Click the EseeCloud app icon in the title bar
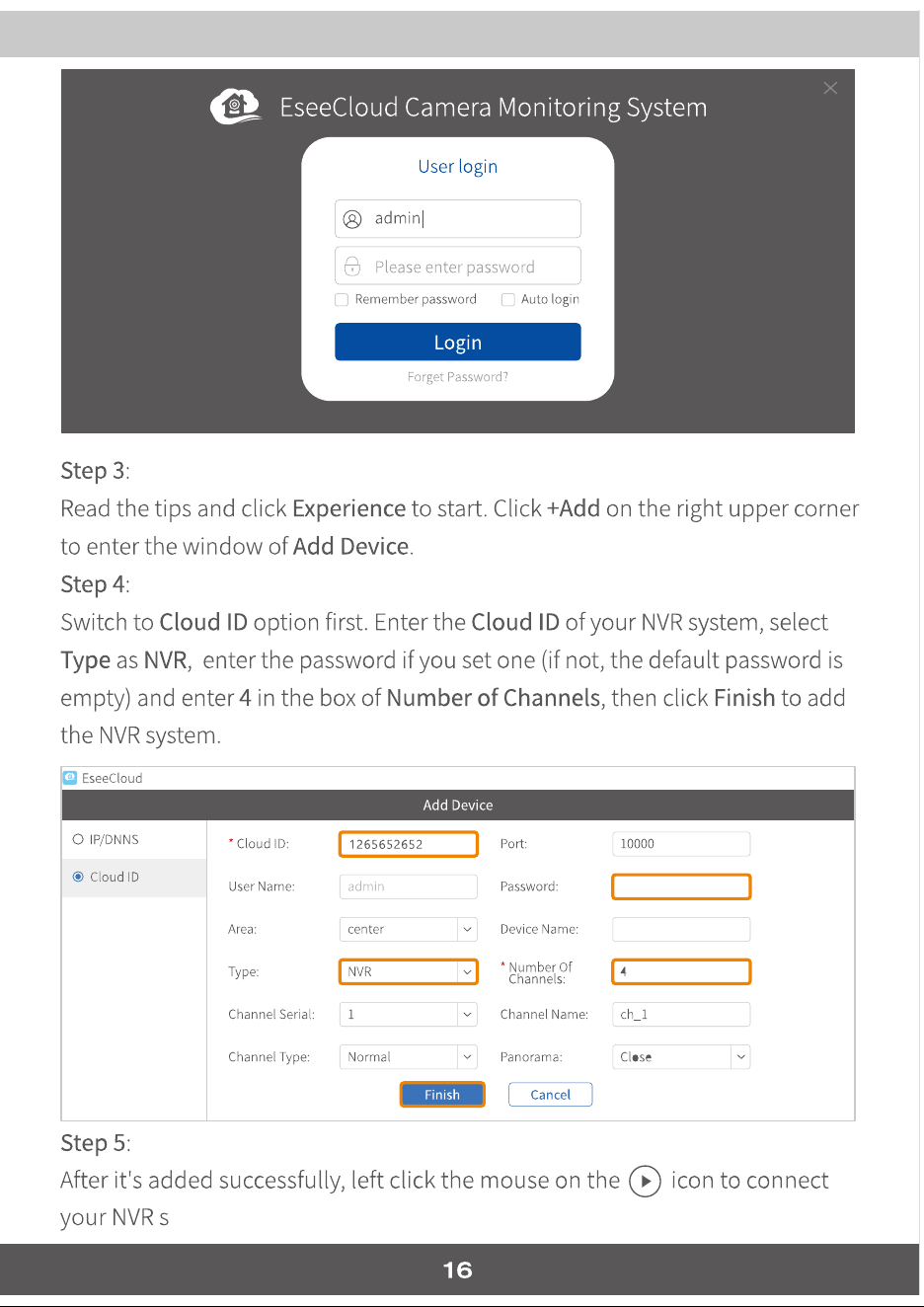 point(70,777)
